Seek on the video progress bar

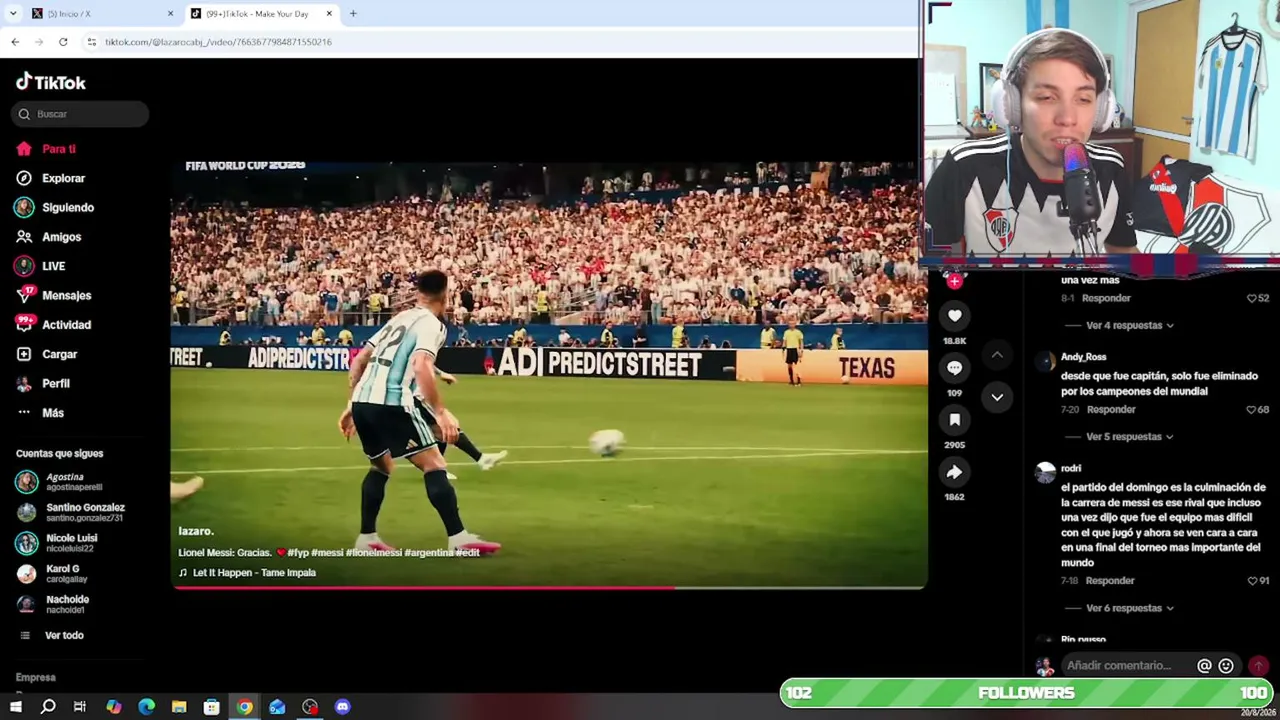point(549,587)
